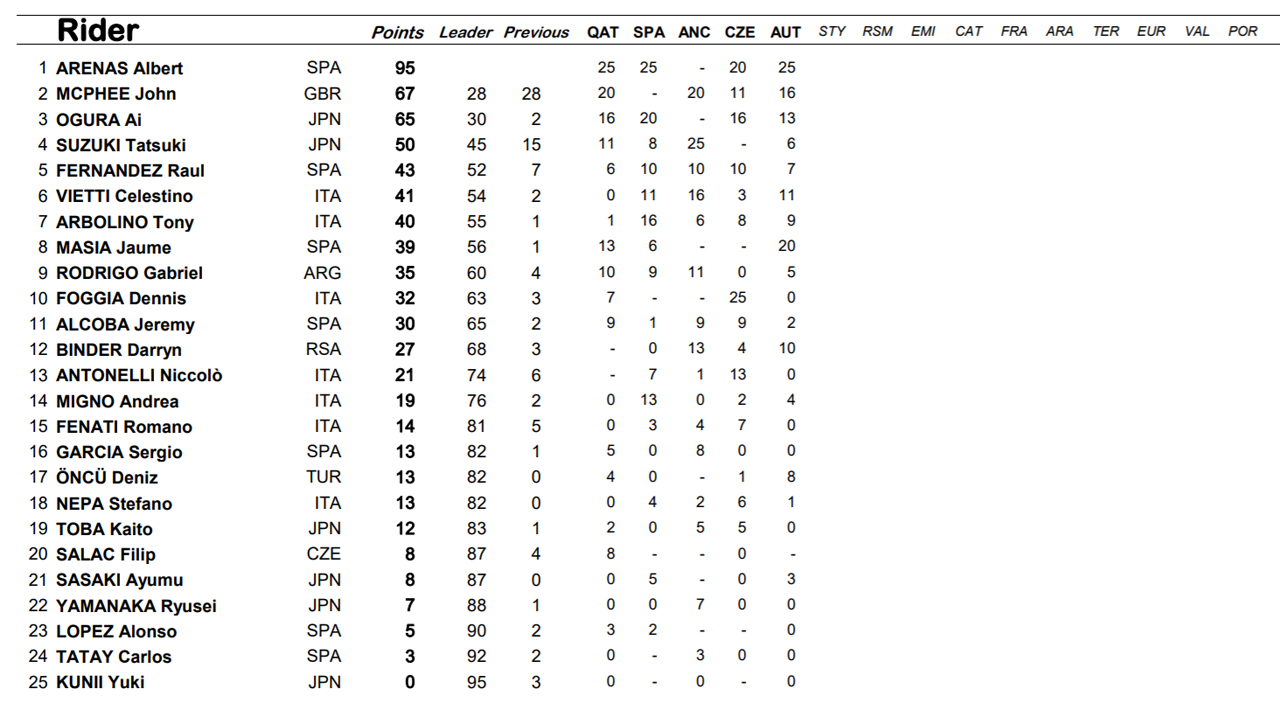Click the Previous column header

pyautogui.click(x=536, y=32)
